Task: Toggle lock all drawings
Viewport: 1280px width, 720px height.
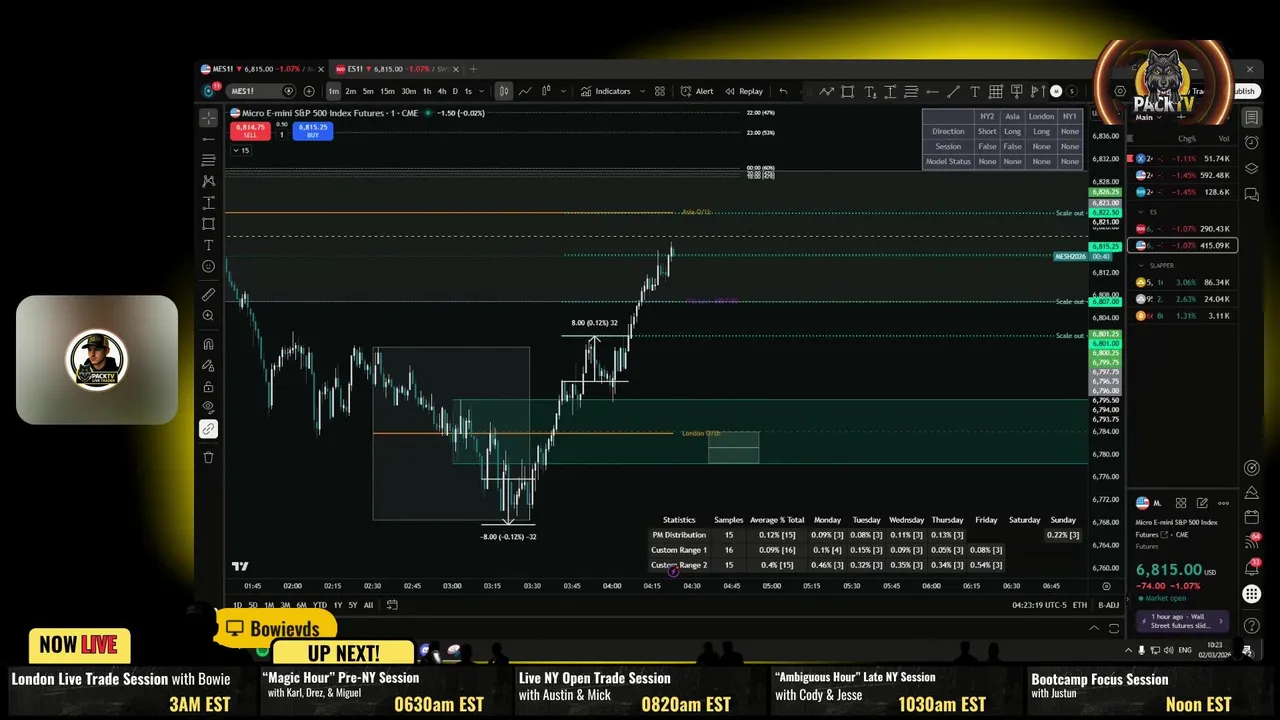Action: coord(208,387)
